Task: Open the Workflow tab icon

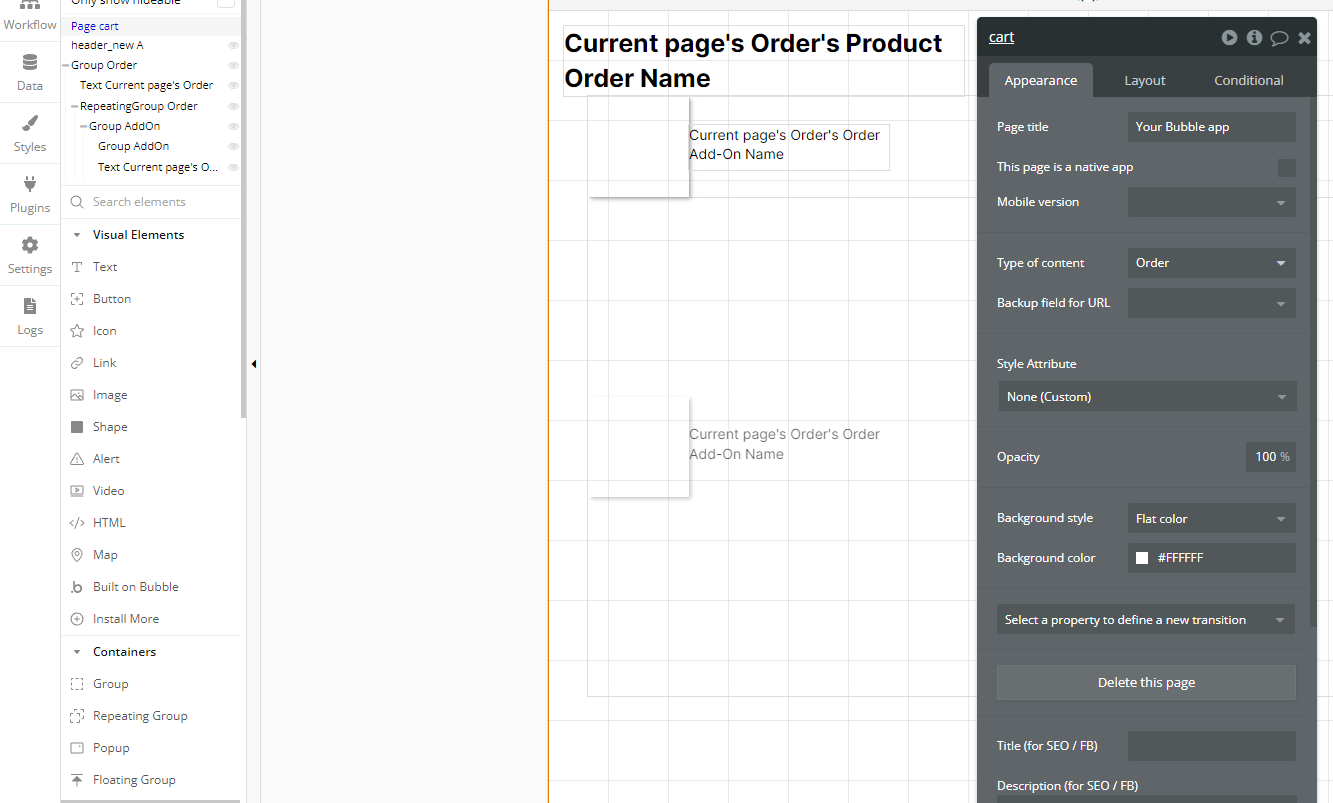Action: 30,5
